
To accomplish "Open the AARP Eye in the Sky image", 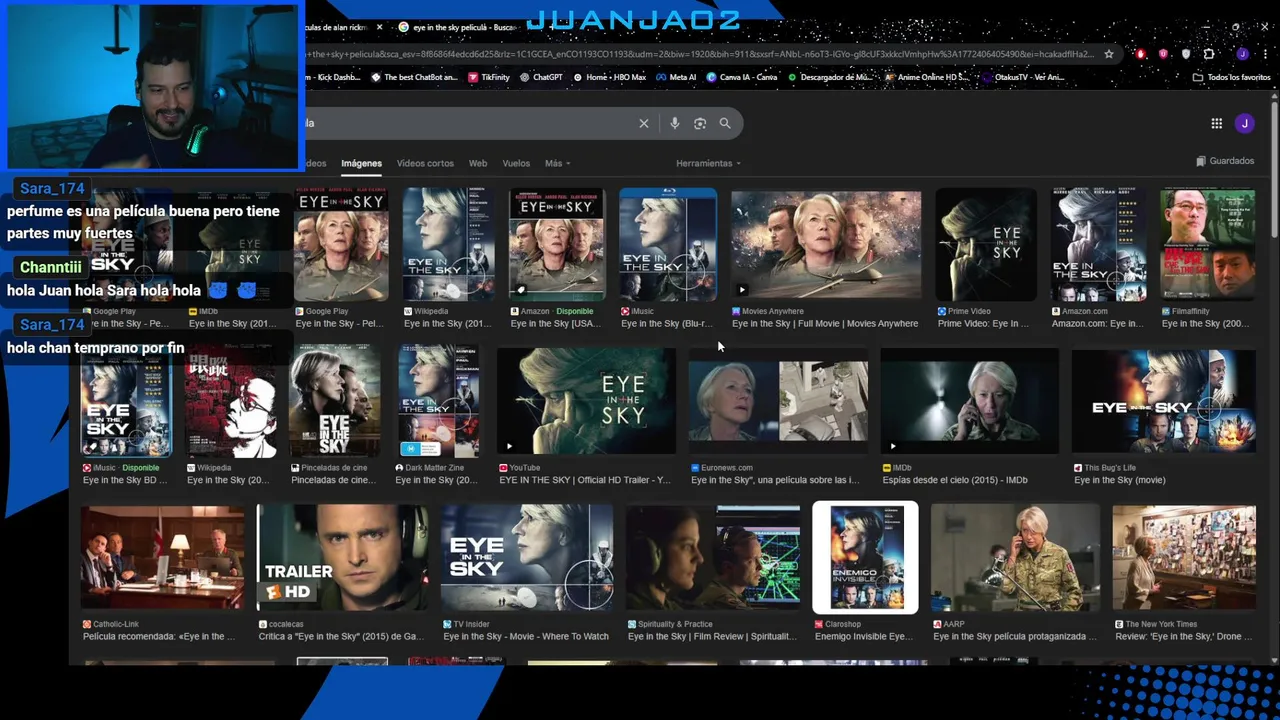I will pos(1015,558).
